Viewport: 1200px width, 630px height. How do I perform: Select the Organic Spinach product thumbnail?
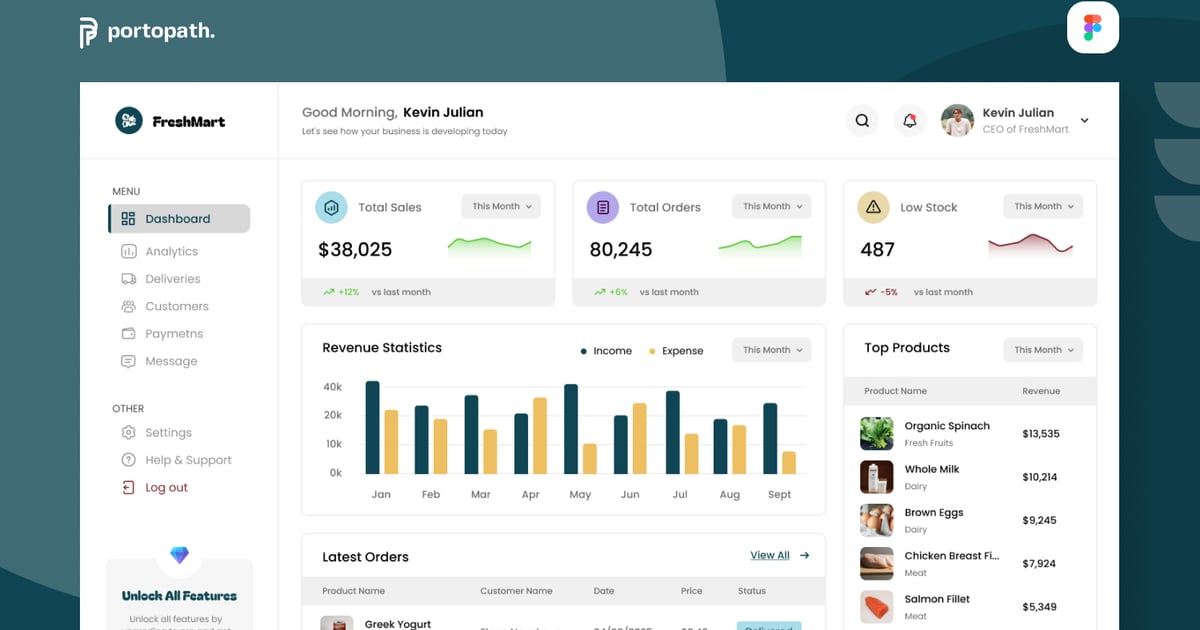pyautogui.click(x=877, y=434)
